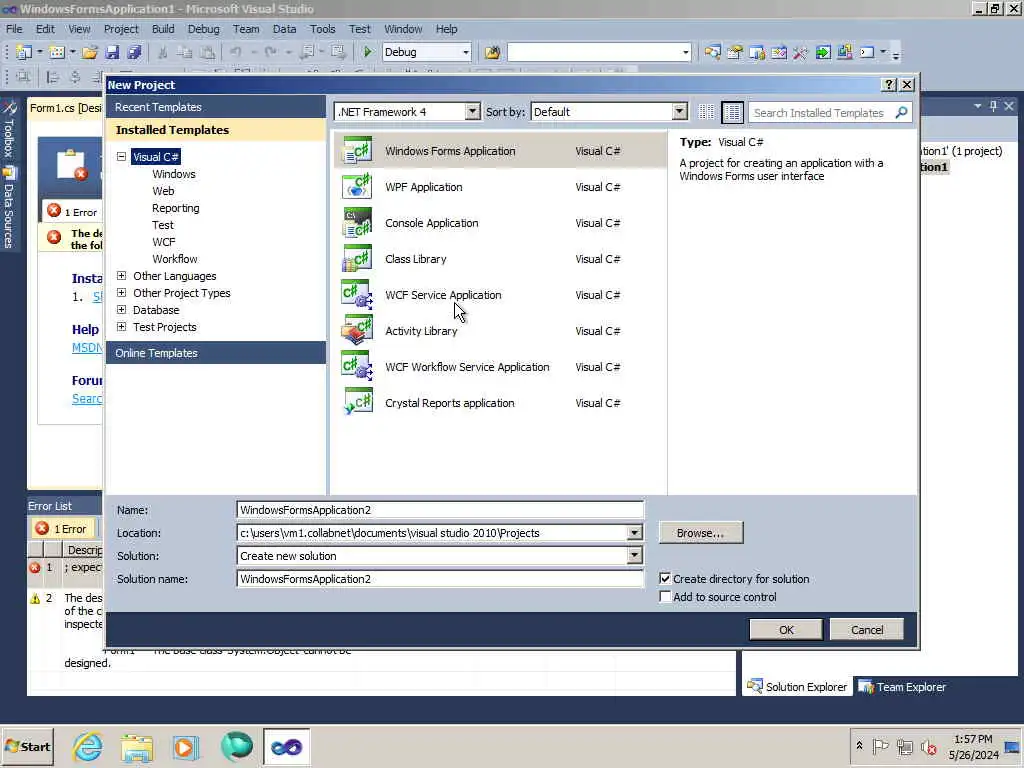Click the Visual Studio taskbar icon
This screenshot has width=1024, height=768.
(287, 746)
